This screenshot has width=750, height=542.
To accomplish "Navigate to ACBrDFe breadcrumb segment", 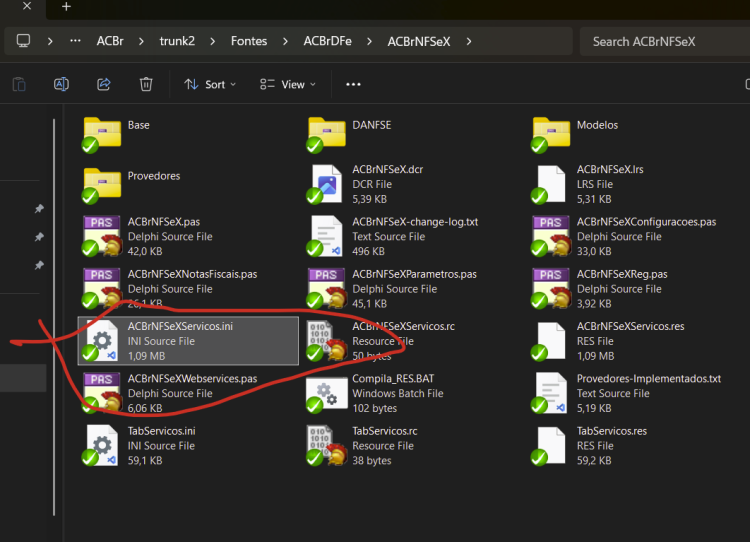I will tap(327, 41).
